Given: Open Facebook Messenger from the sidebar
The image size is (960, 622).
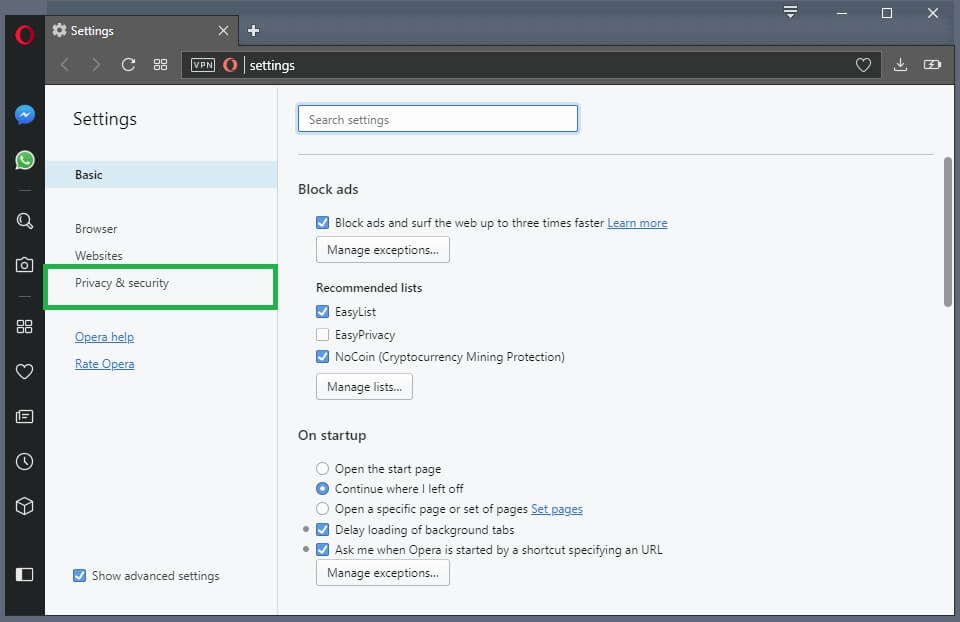Looking at the screenshot, I should pos(23,113).
